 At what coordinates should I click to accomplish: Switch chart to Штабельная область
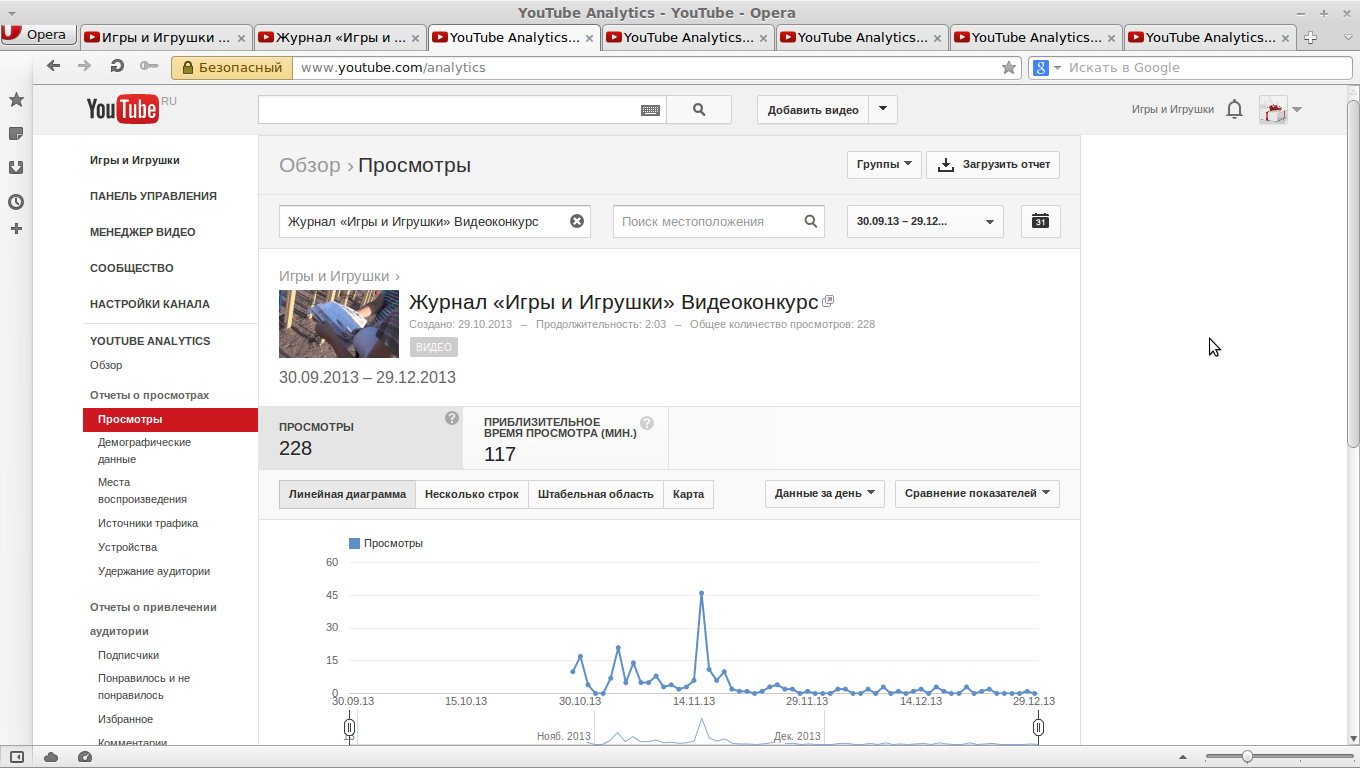[595, 494]
